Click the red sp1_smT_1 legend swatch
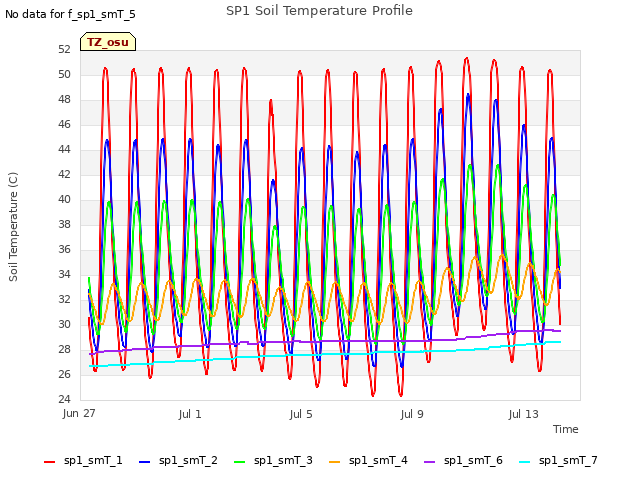The height and width of the screenshot is (480, 640). tap(49, 462)
